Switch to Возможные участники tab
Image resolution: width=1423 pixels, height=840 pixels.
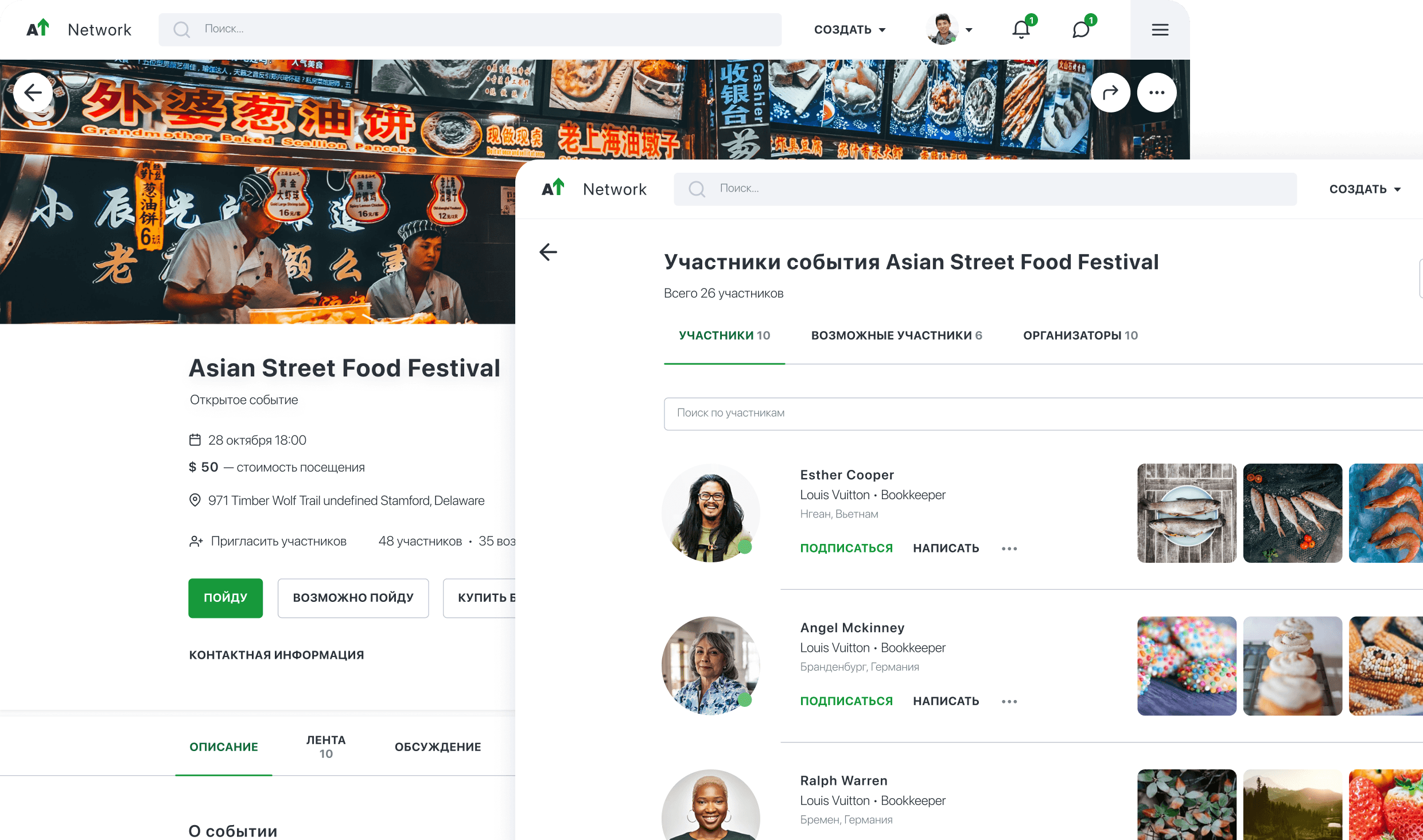point(896,336)
